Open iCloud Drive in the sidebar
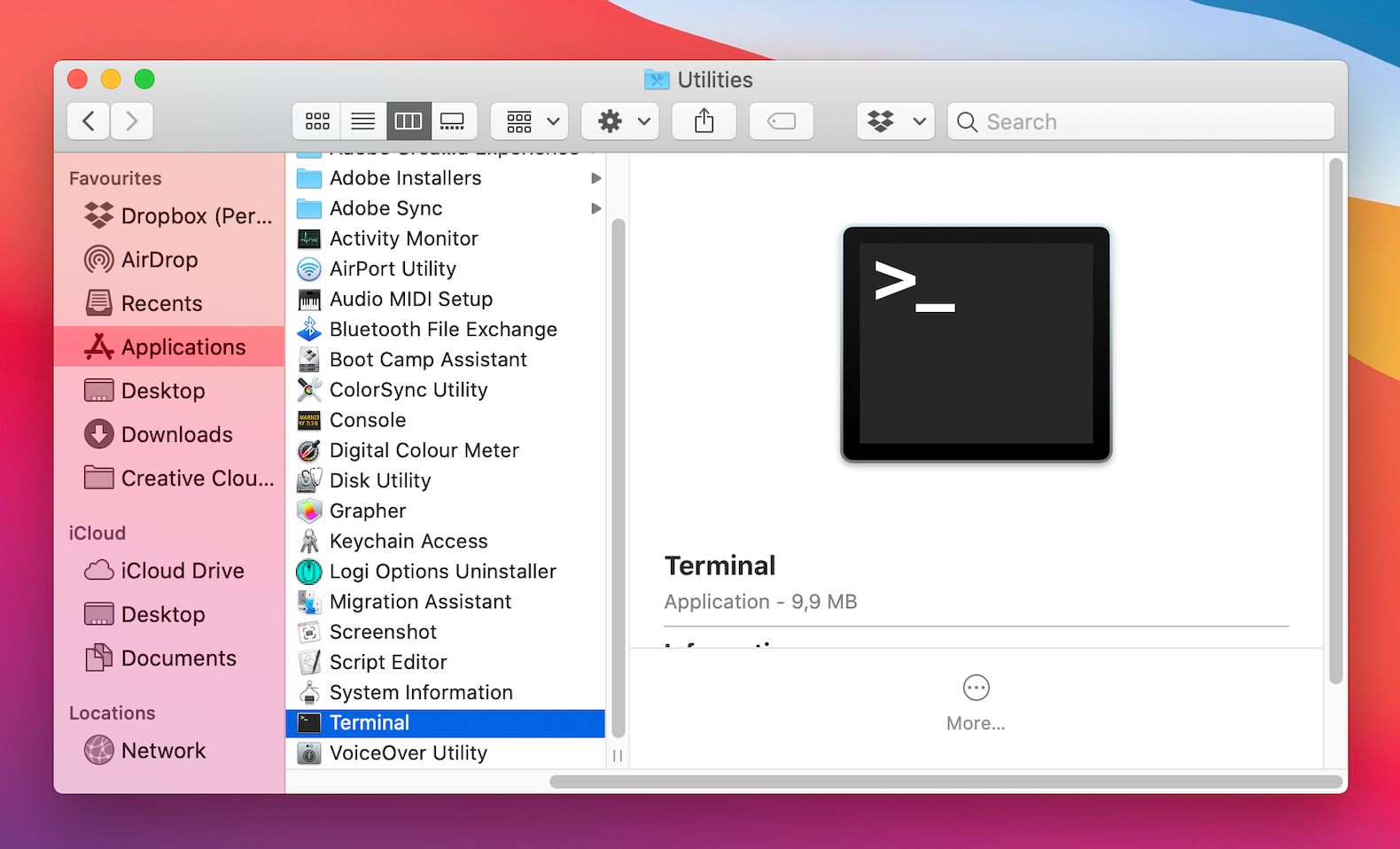This screenshot has height=849, width=1400. [x=182, y=571]
